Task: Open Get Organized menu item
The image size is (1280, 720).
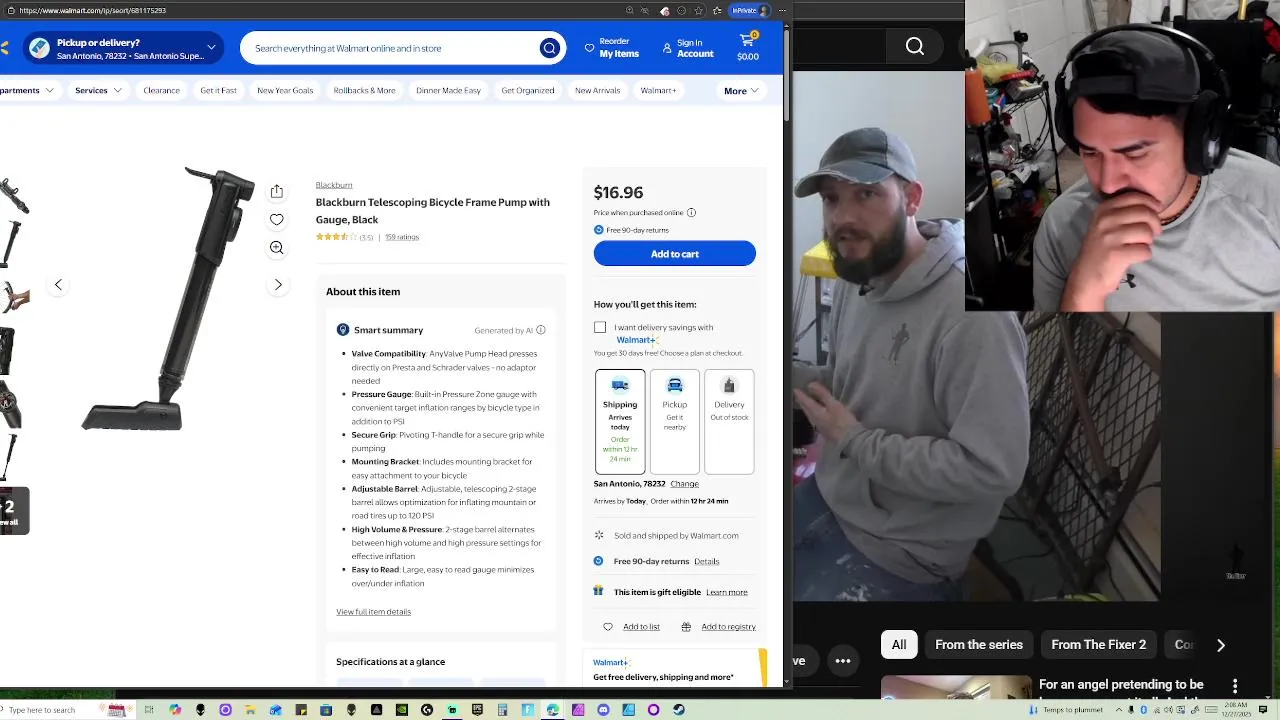Action: coord(528,90)
